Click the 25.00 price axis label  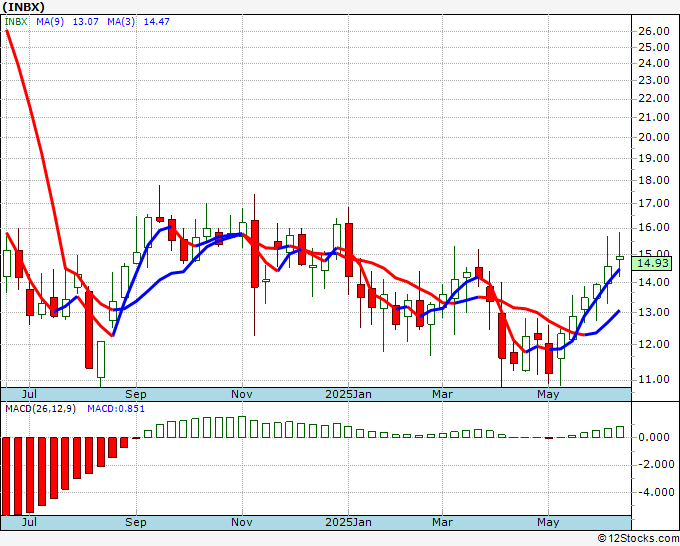(654, 47)
